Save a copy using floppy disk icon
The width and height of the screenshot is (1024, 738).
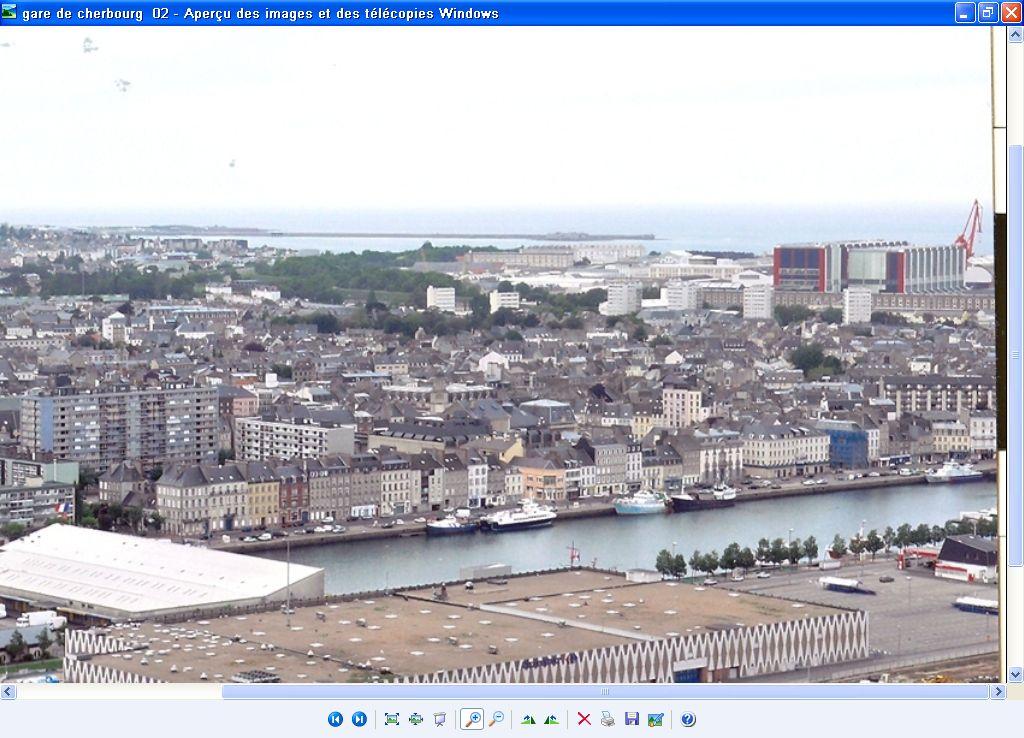[x=631, y=719]
